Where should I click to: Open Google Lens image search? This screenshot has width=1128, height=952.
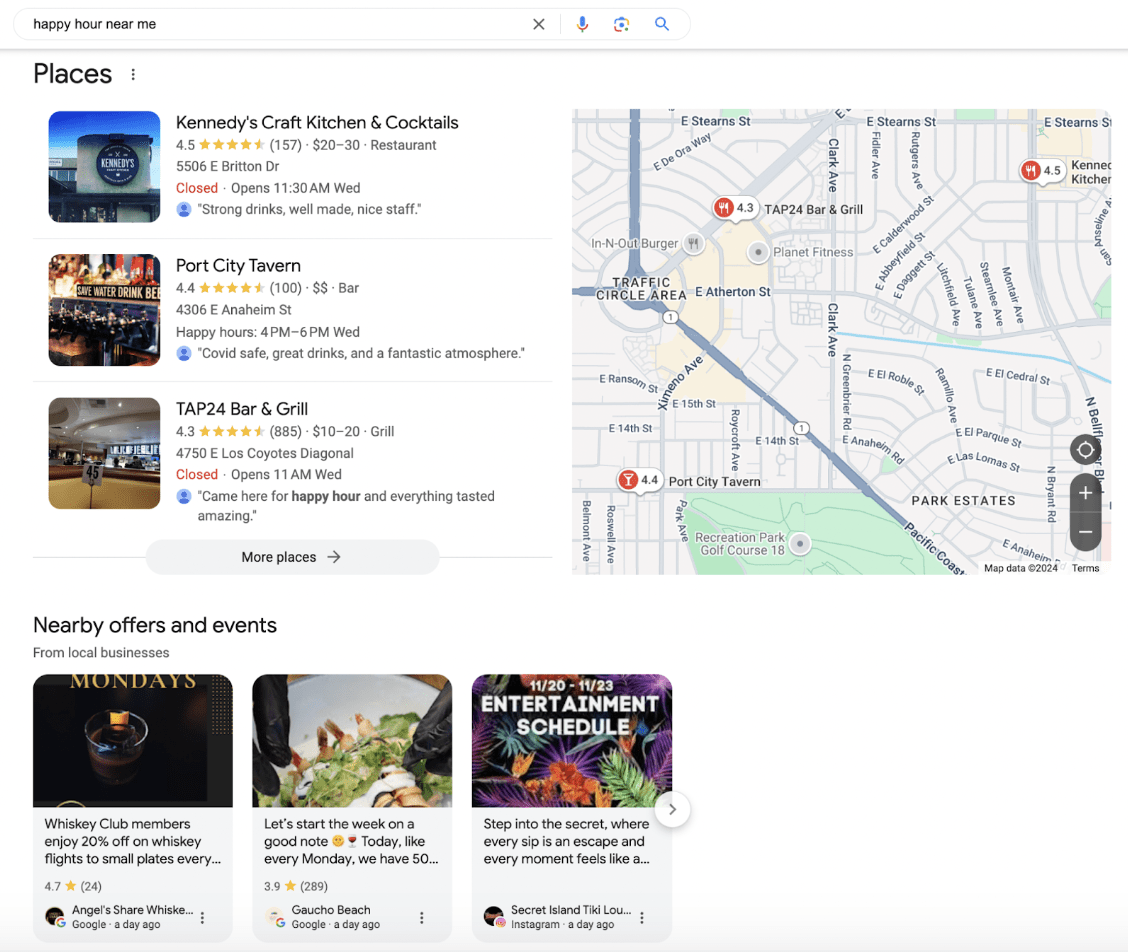[621, 24]
